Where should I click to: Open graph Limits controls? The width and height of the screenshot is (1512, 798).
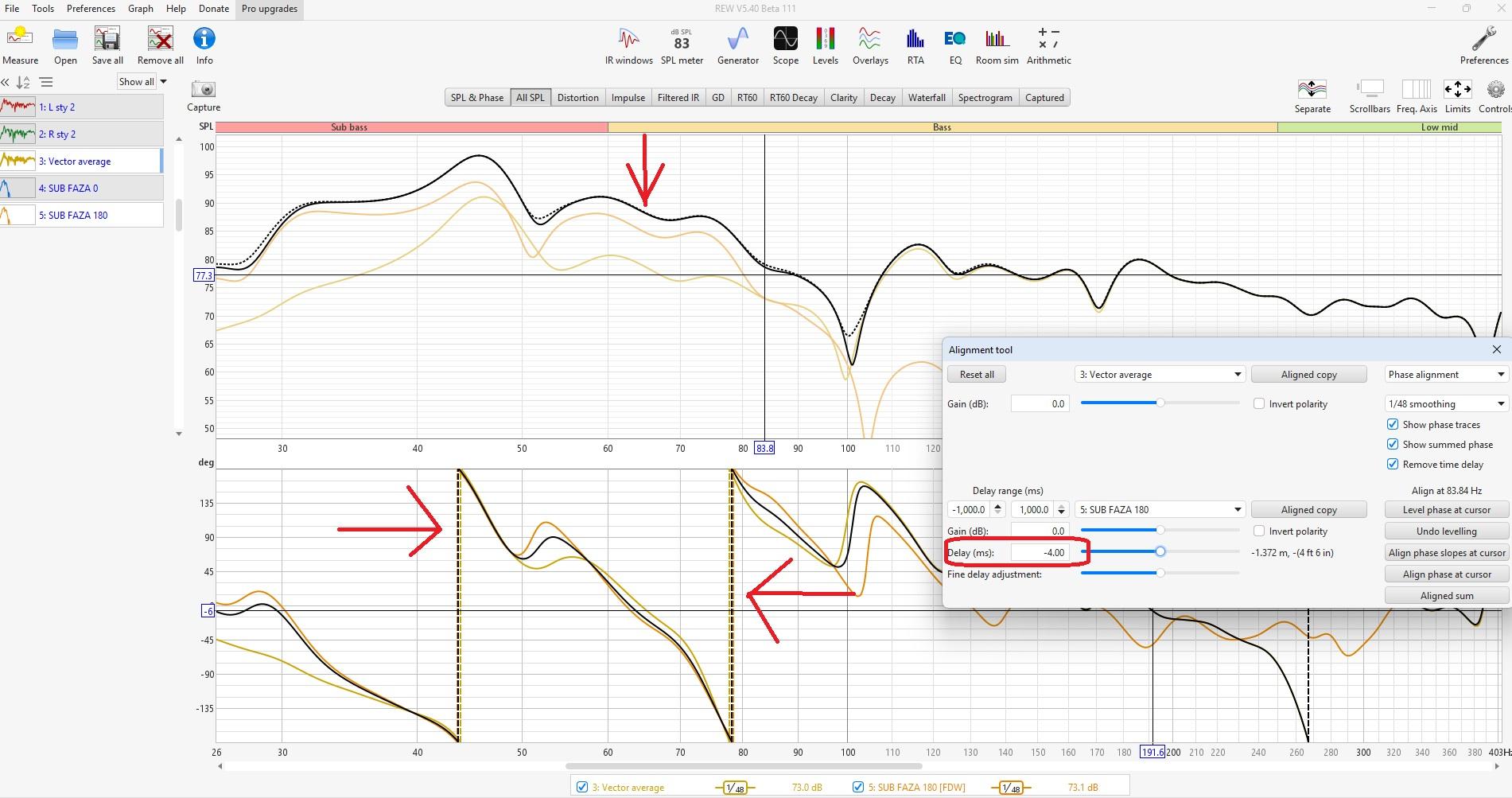1457,96
